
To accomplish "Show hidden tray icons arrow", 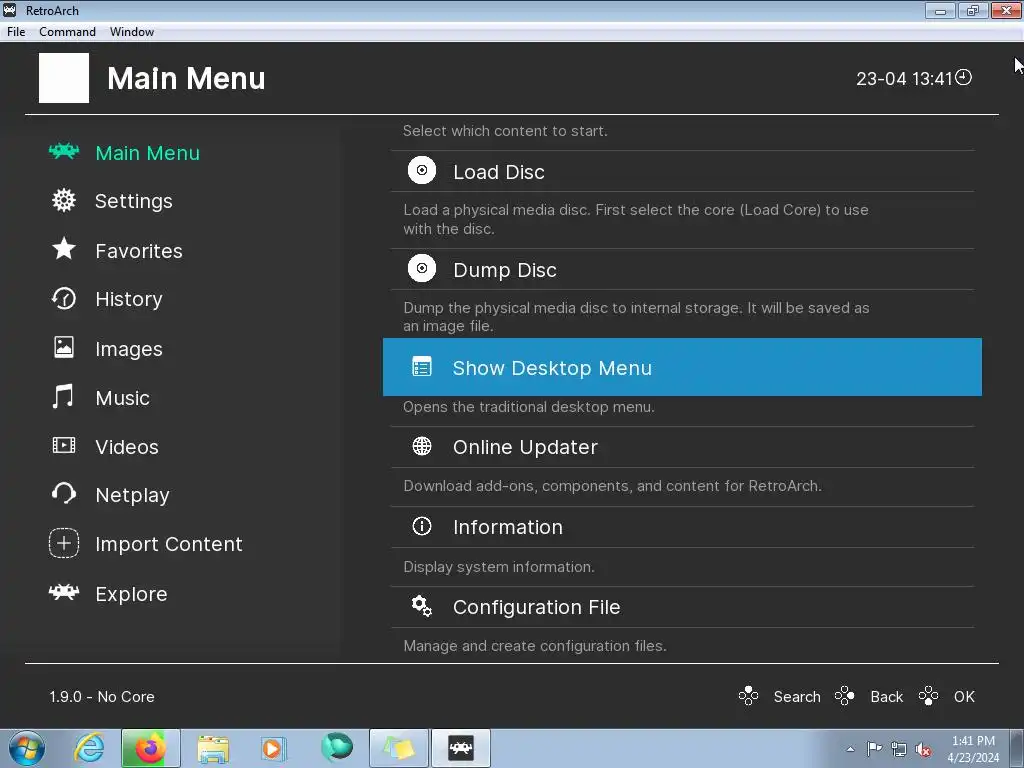I will (x=850, y=749).
